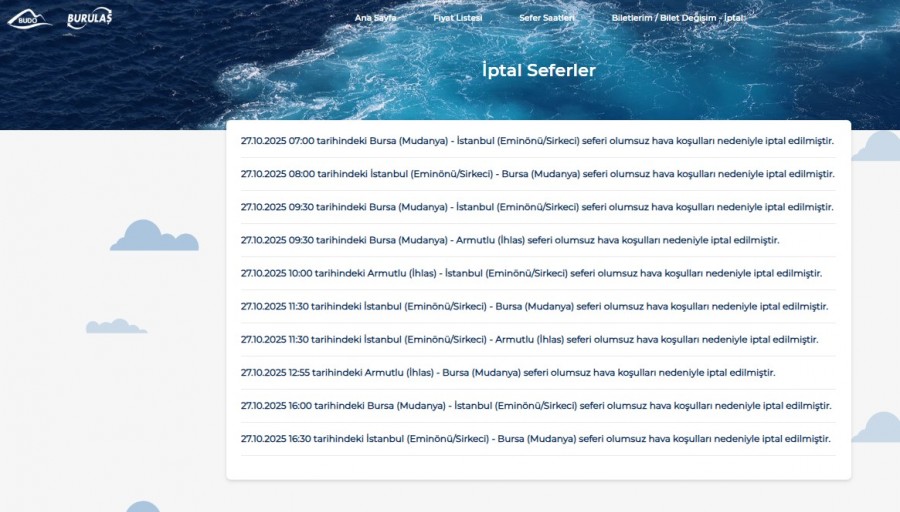The image size is (900, 512).
Task: Go to the Fiyat Listesi page
Action: pos(458,18)
